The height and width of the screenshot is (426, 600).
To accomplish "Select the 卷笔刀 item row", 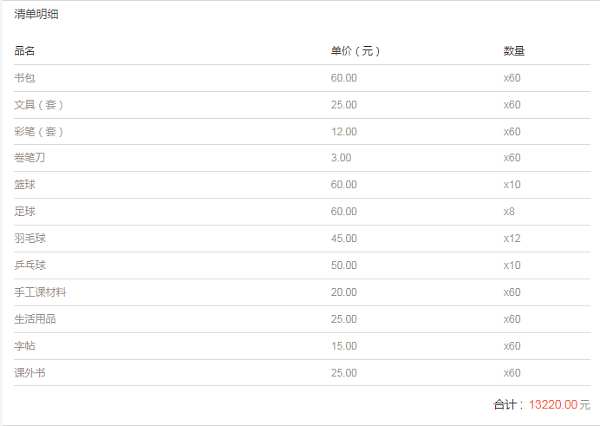I will coord(302,158).
